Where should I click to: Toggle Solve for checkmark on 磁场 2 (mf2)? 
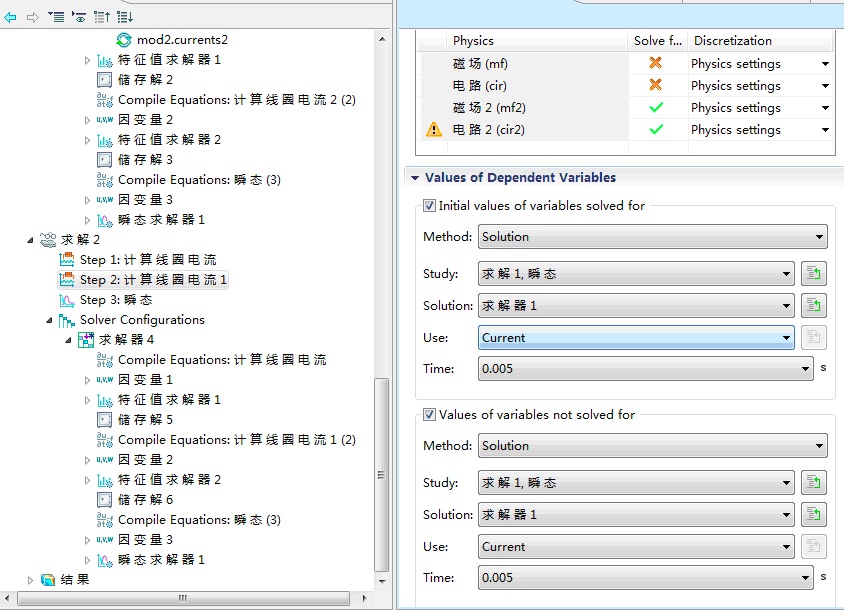tap(655, 108)
